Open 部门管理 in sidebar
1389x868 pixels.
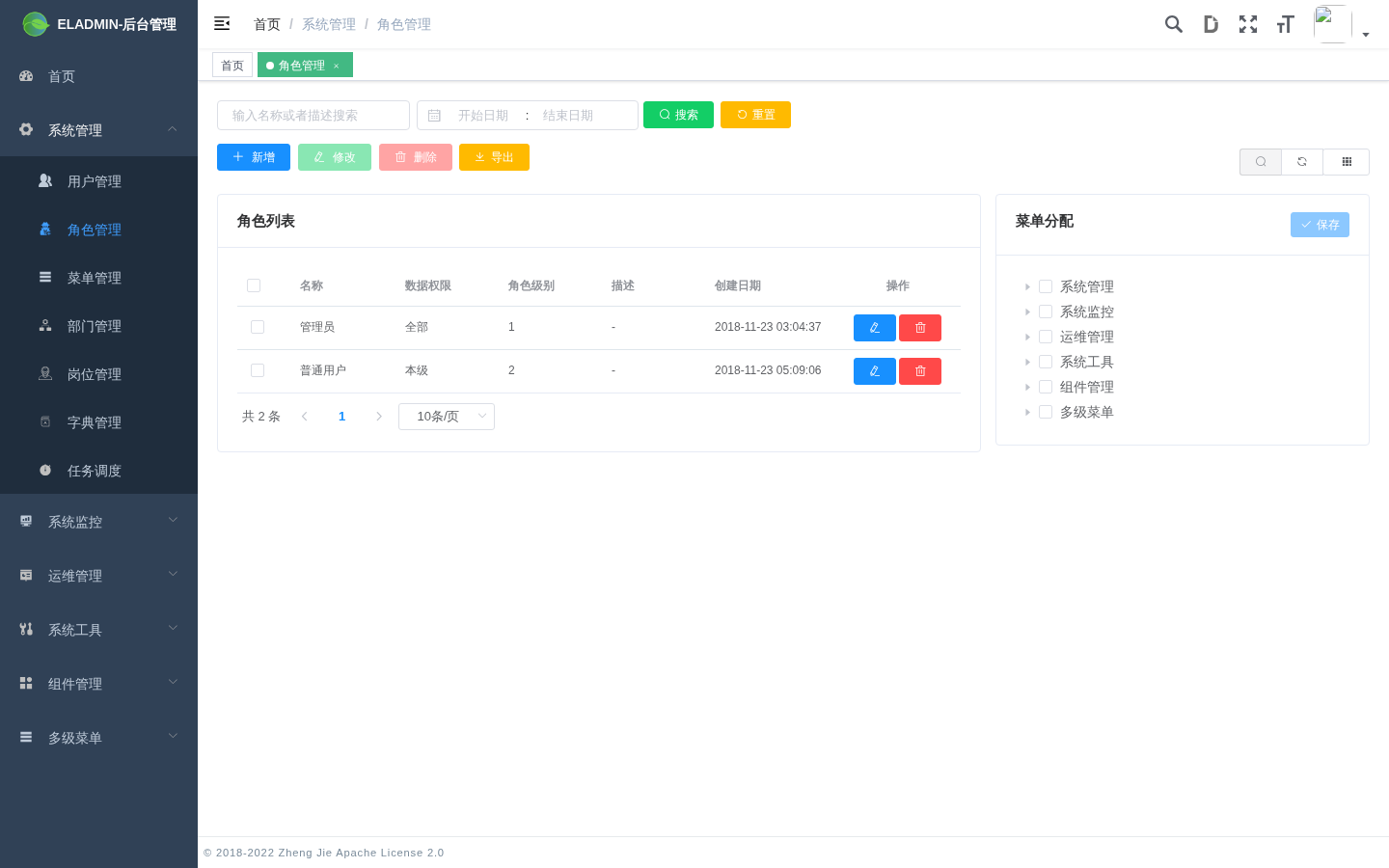pos(98,326)
